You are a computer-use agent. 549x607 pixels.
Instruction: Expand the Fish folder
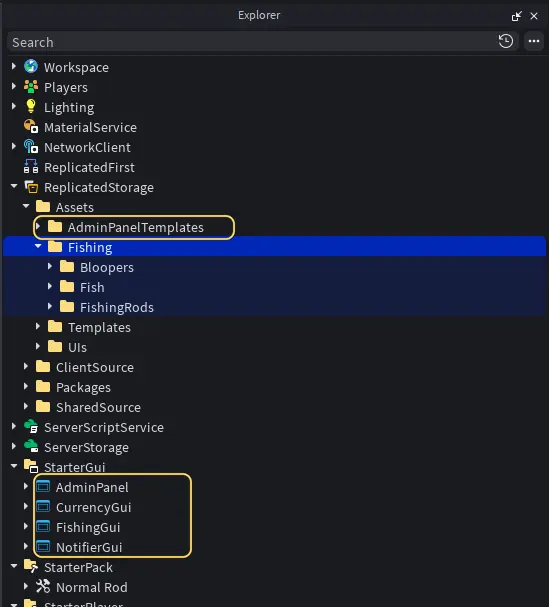tap(50, 286)
